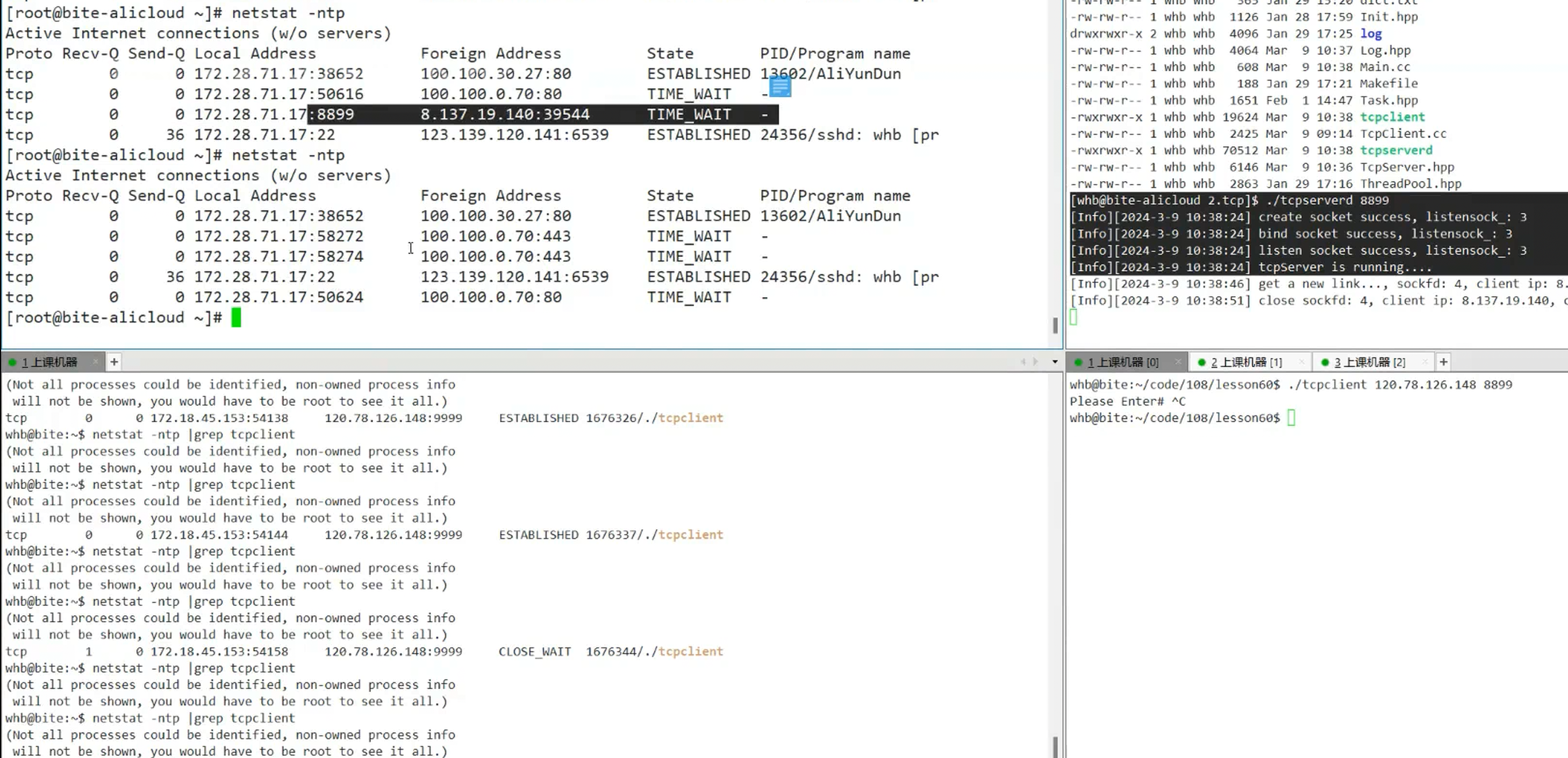Add a new tab in the right pane
Screen dimensions: 1568x758
1443,363
